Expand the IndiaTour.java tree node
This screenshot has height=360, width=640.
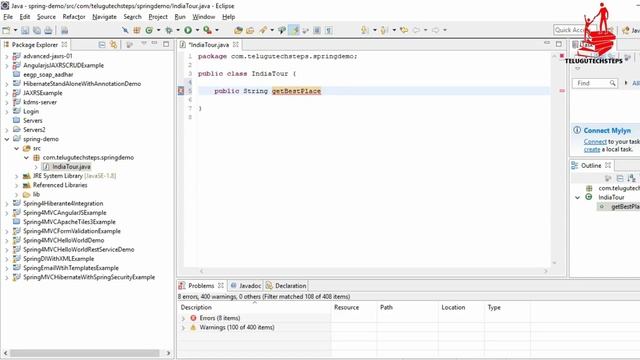[x=36, y=167]
